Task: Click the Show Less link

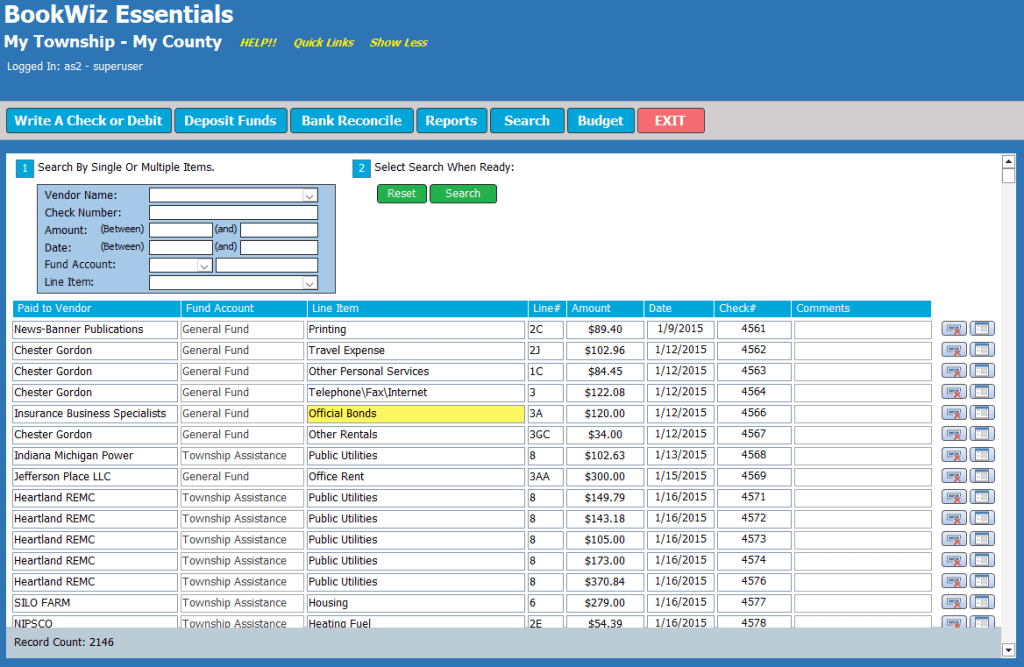Action: 398,43
